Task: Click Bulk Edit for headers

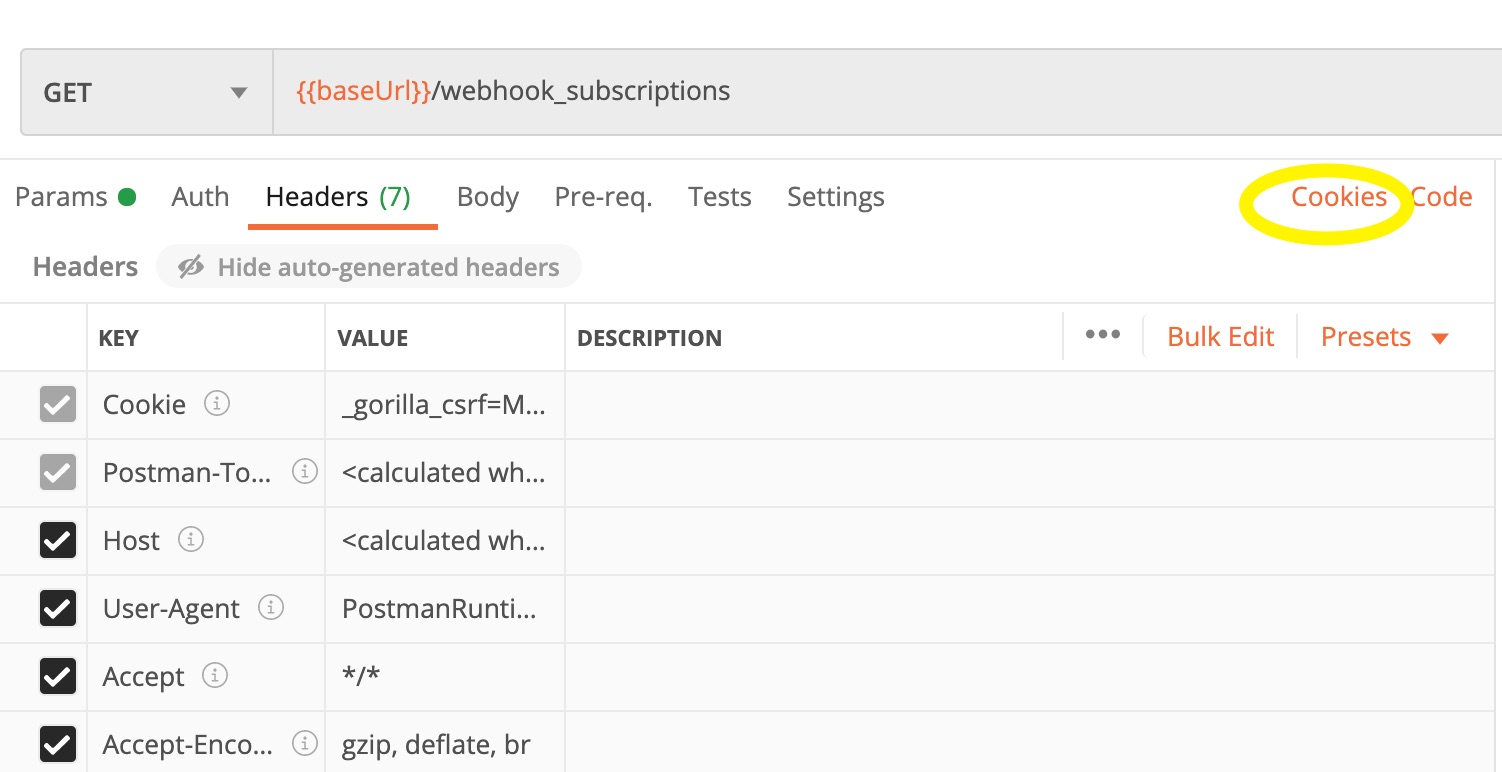Action: coord(1219,336)
